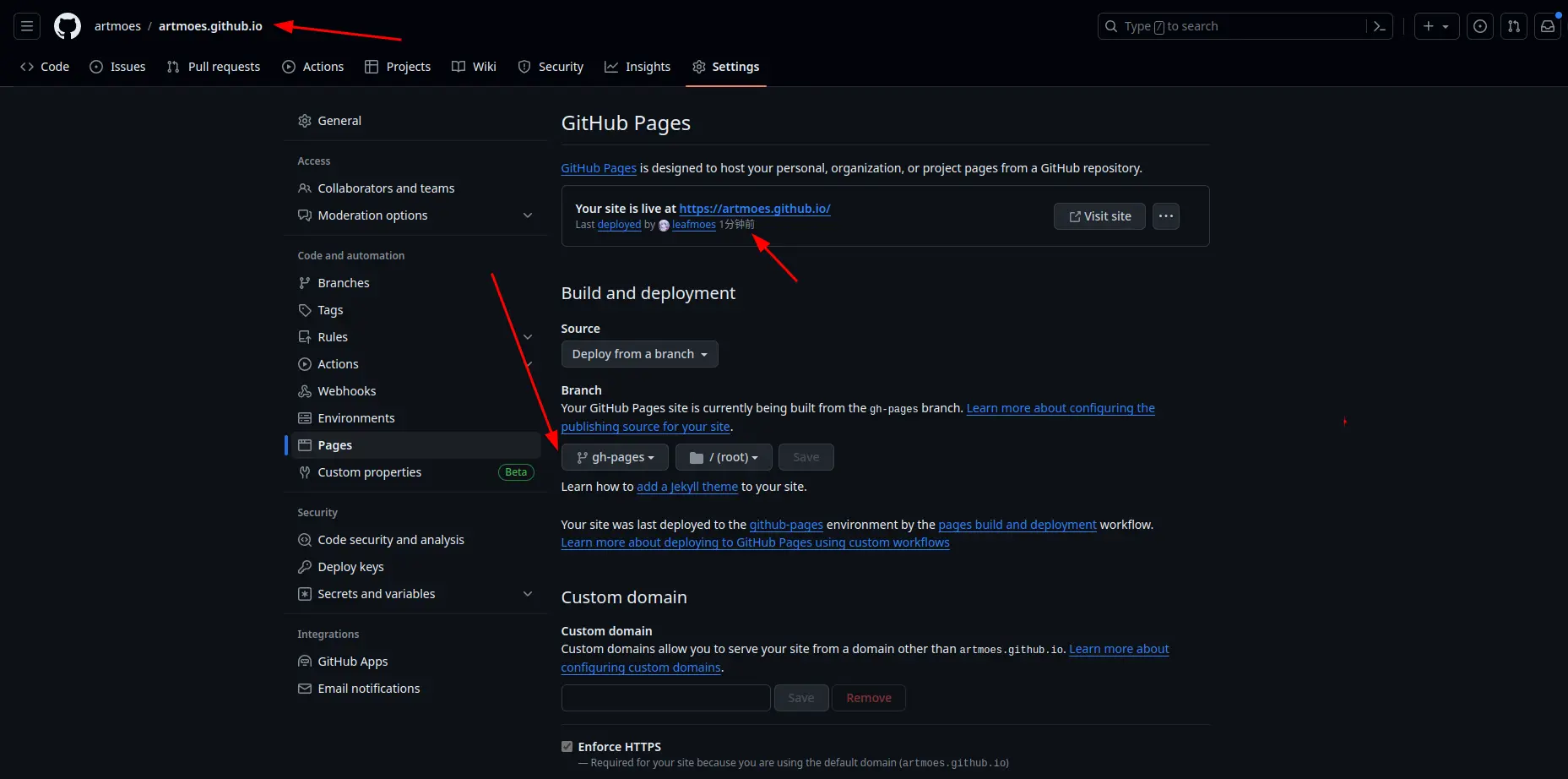Open Tags settings

point(415,310)
